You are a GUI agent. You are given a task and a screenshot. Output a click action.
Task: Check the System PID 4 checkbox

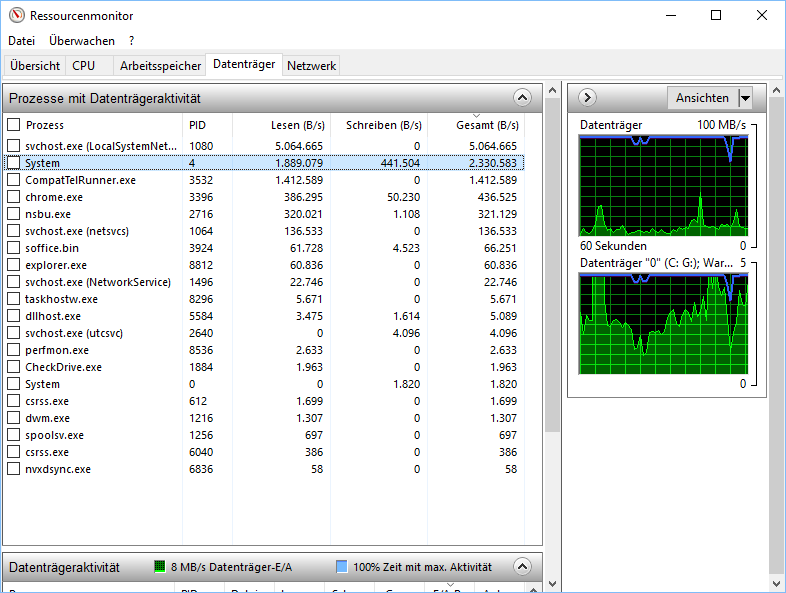coord(14,162)
